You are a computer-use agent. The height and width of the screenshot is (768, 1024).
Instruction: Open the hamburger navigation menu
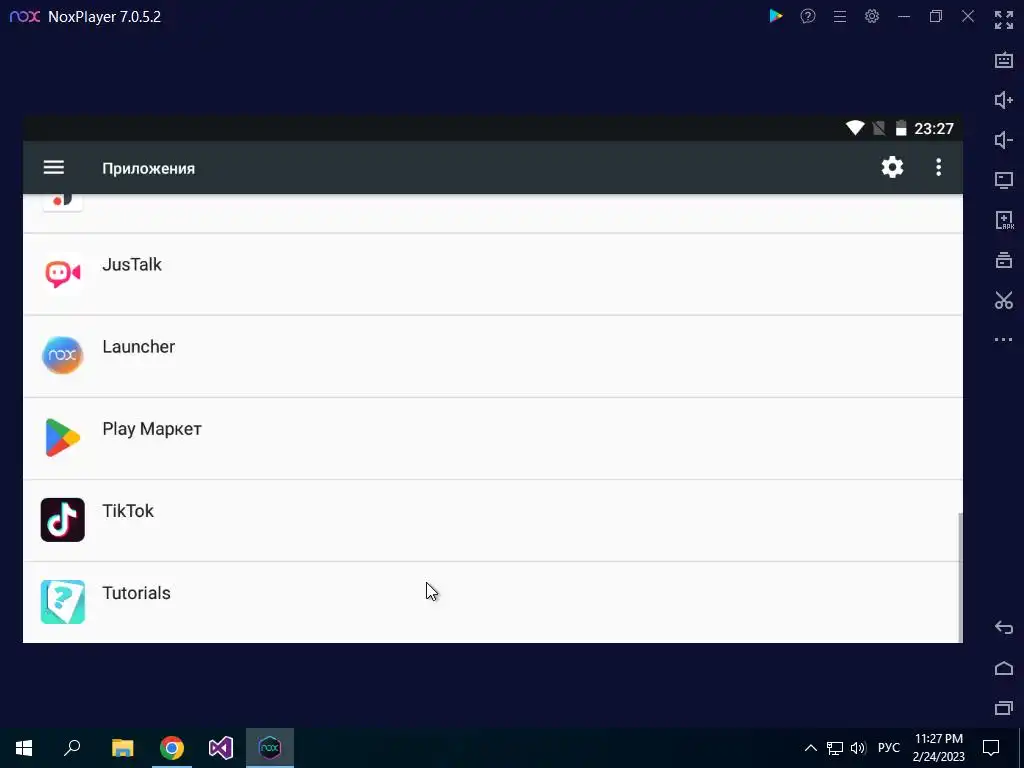54,168
